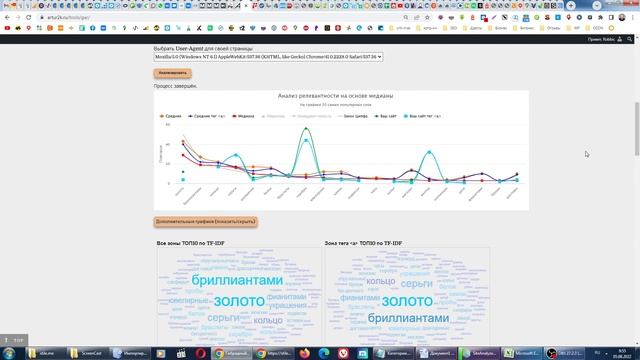This screenshot has width=640, height=360.
Task: Toggle 'Средняя тег <a>' legend series
Action: (x=207, y=116)
